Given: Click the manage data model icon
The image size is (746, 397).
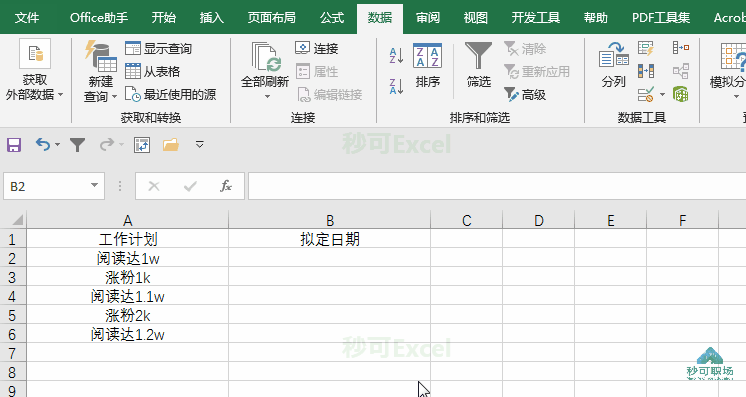Looking at the screenshot, I should [681, 94].
